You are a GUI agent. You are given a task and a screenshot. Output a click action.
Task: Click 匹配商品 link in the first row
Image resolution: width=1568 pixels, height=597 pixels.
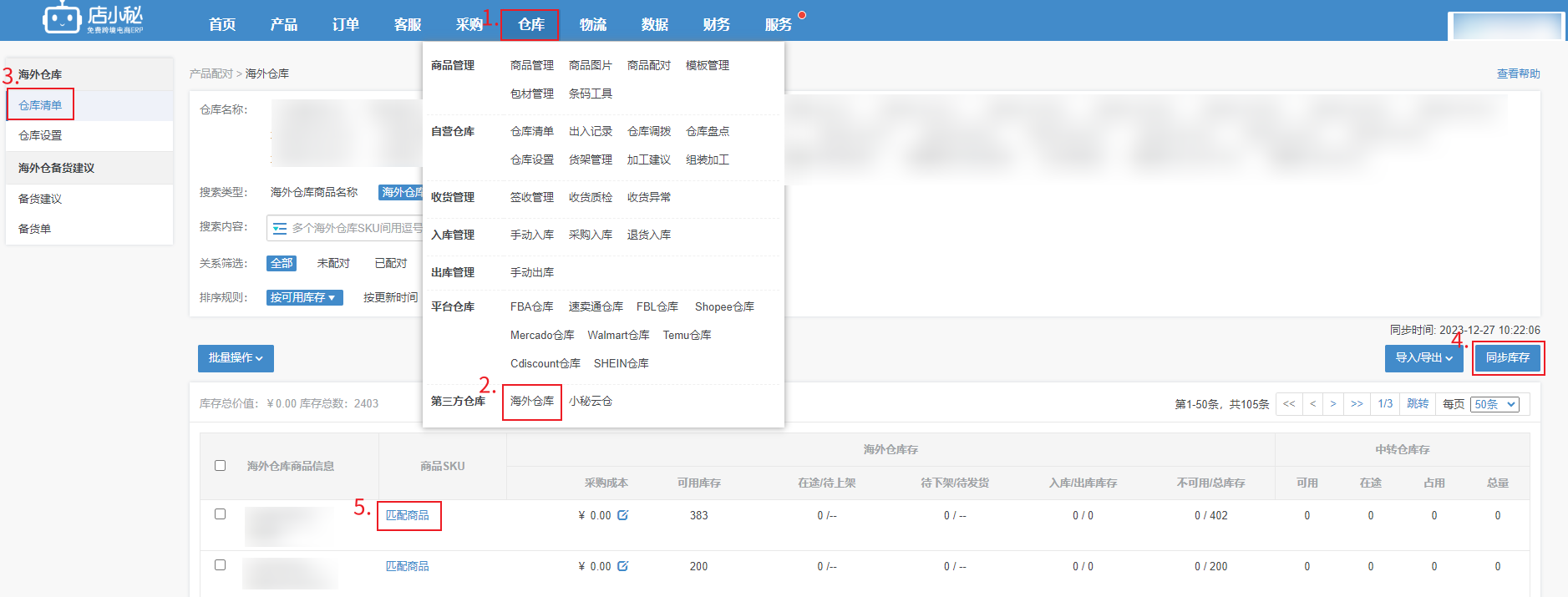click(408, 516)
